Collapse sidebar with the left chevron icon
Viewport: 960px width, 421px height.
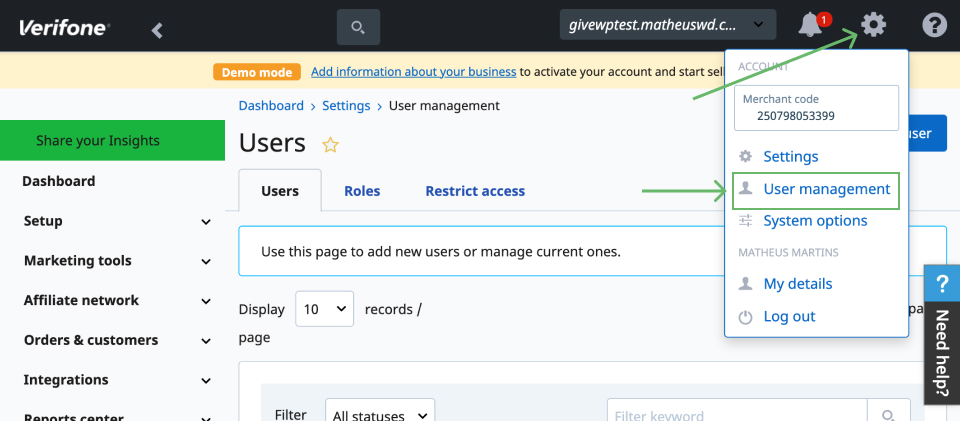click(x=157, y=30)
